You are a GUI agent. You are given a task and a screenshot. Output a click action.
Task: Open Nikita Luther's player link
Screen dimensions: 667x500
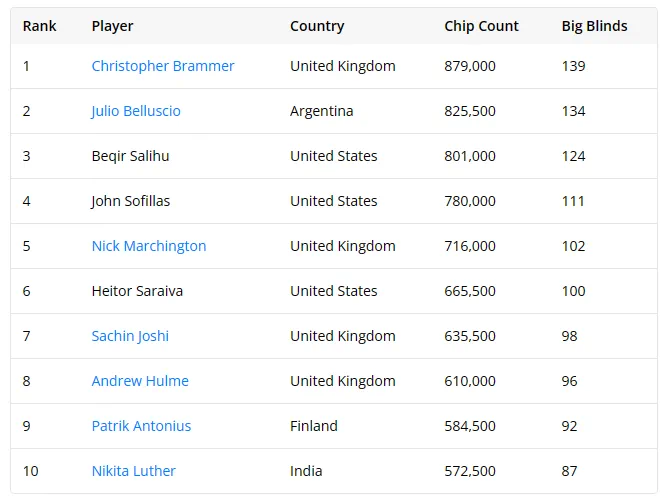pyautogui.click(x=134, y=471)
